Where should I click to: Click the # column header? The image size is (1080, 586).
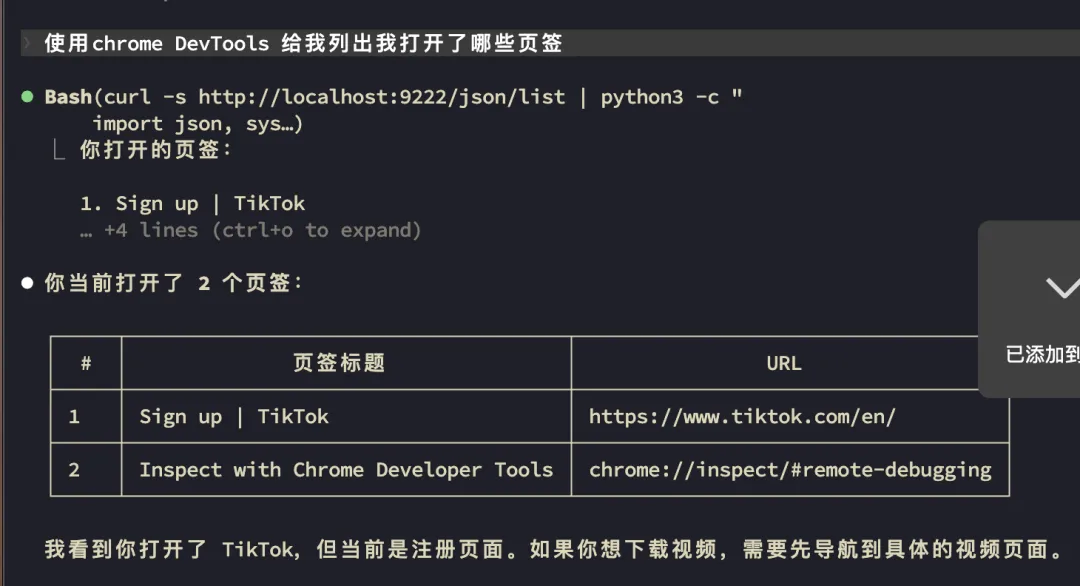pyautogui.click(x=86, y=363)
